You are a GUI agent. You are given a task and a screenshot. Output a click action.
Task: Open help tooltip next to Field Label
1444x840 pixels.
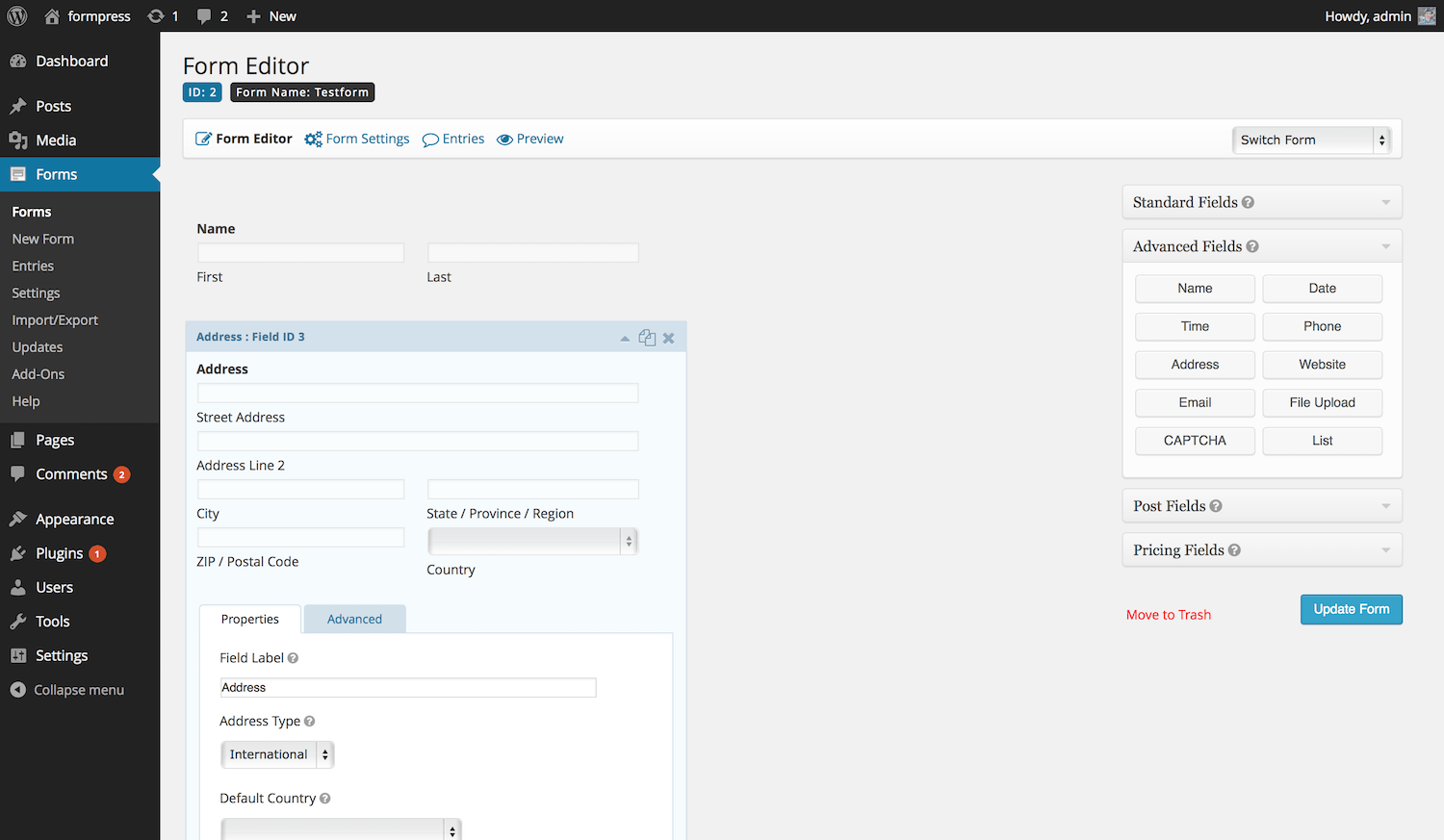(x=293, y=658)
